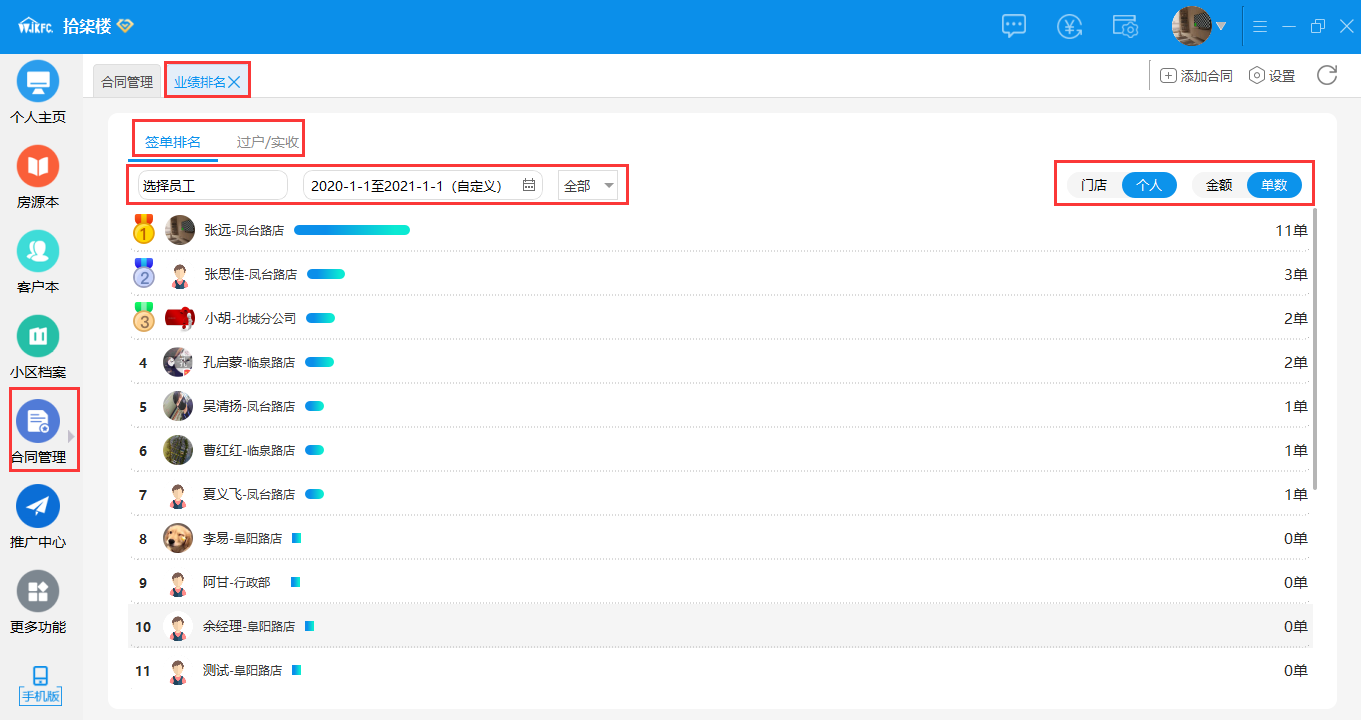This screenshot has height=720, width=1361.
Task: Expand the arrow beside 合同管理 sidebar item
Action: pos(71,437)
